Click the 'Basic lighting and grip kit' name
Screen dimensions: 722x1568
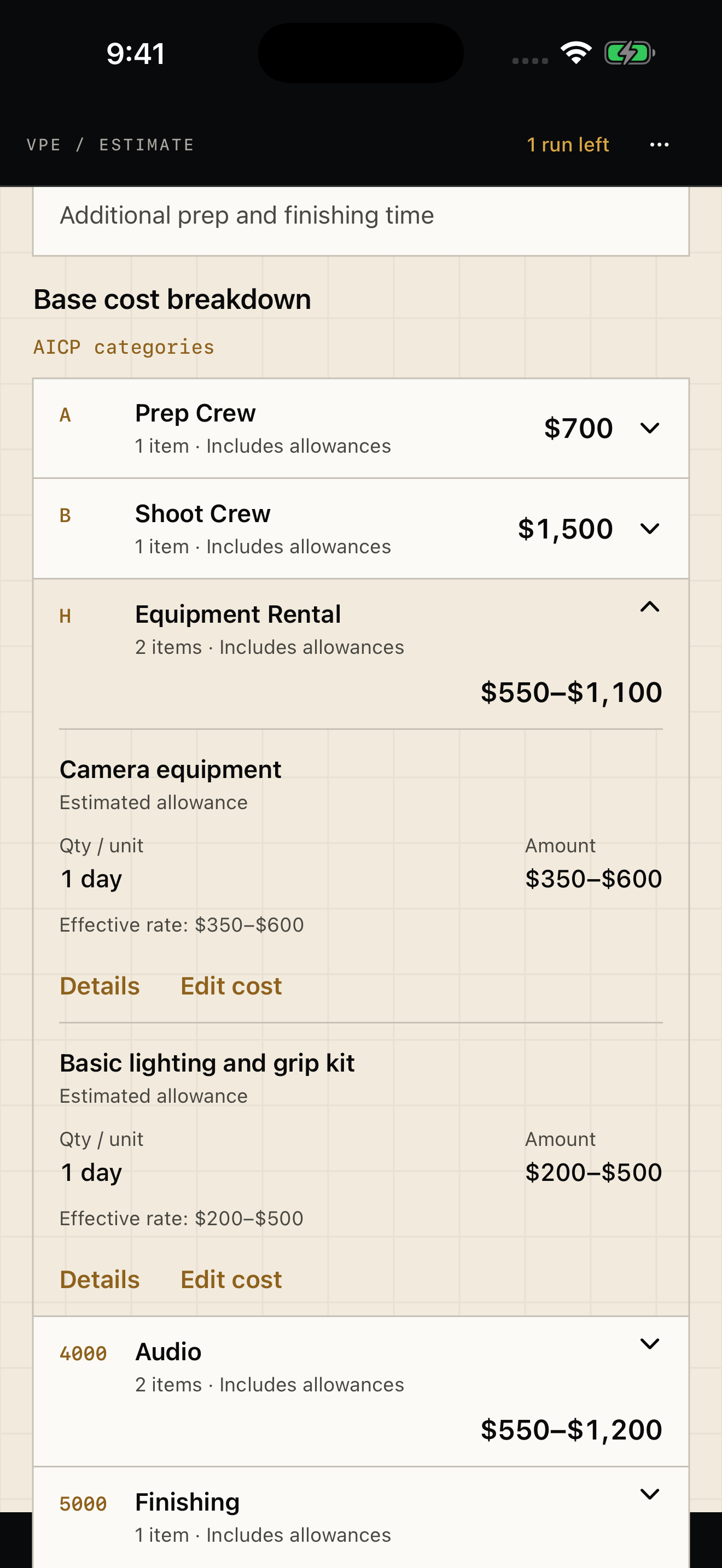pos(207,1063)
